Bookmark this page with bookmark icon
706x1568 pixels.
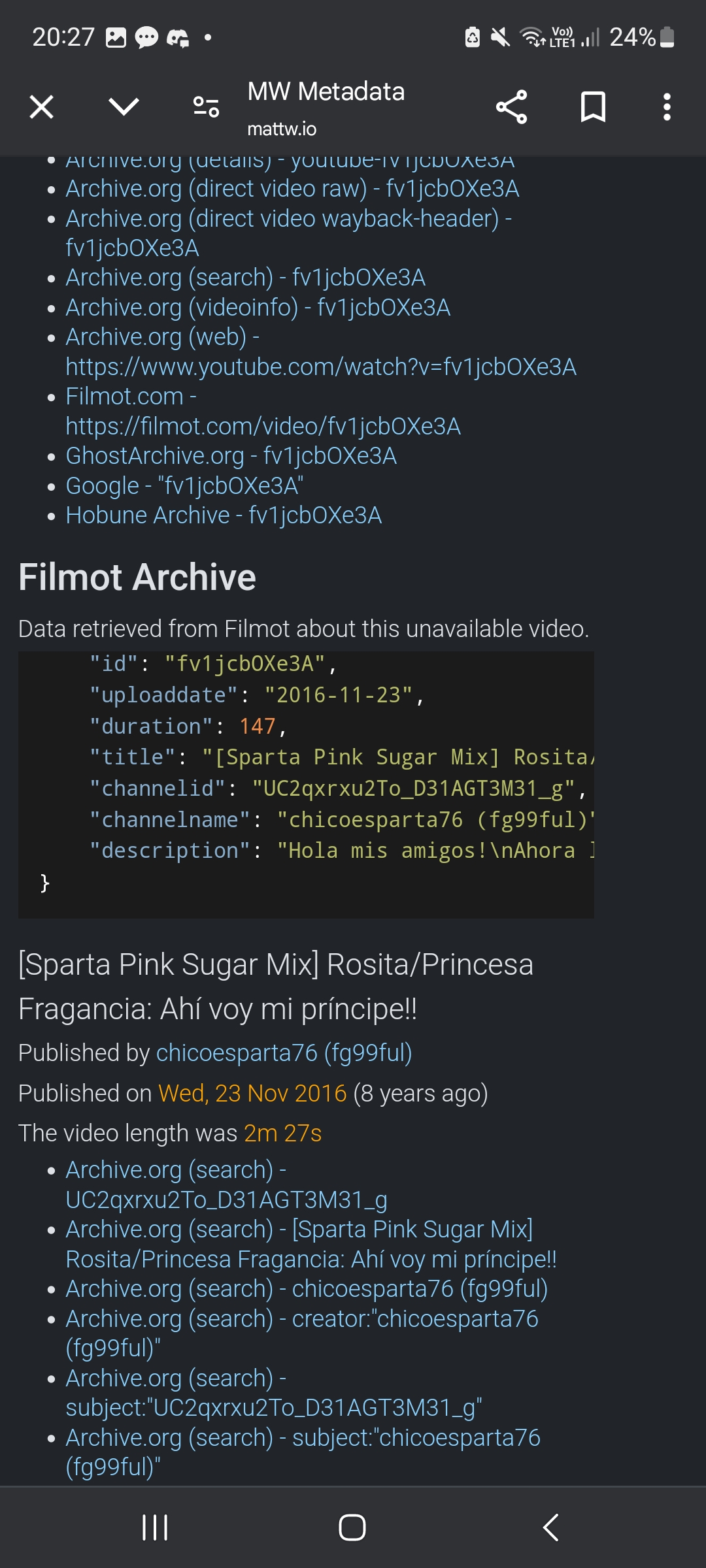[x=593, y=106]
